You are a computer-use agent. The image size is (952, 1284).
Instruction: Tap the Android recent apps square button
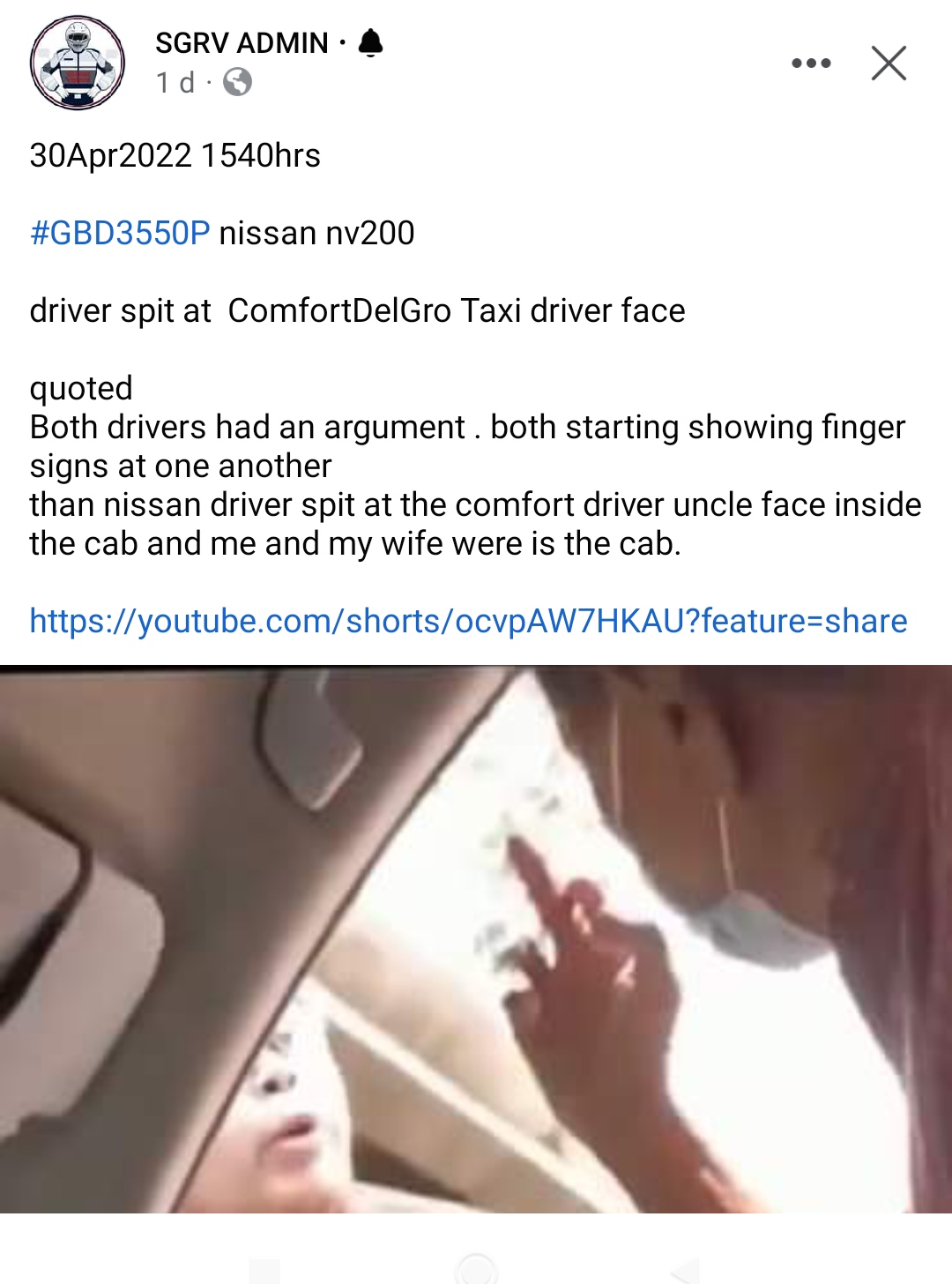(264, 1270)
